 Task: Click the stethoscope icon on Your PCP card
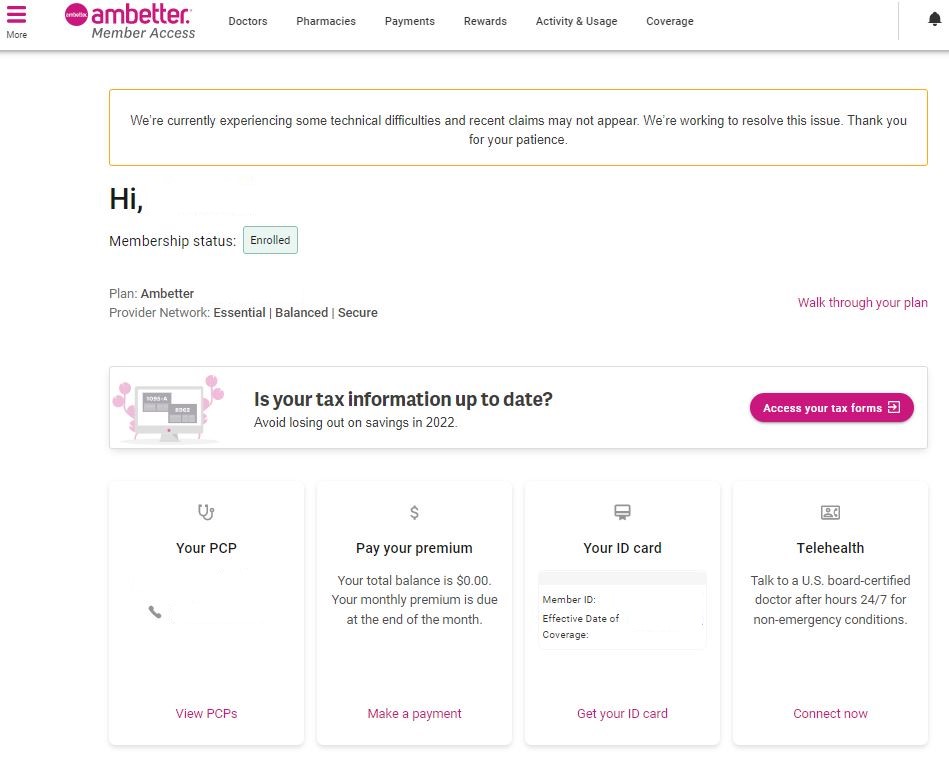pos(206,512)
